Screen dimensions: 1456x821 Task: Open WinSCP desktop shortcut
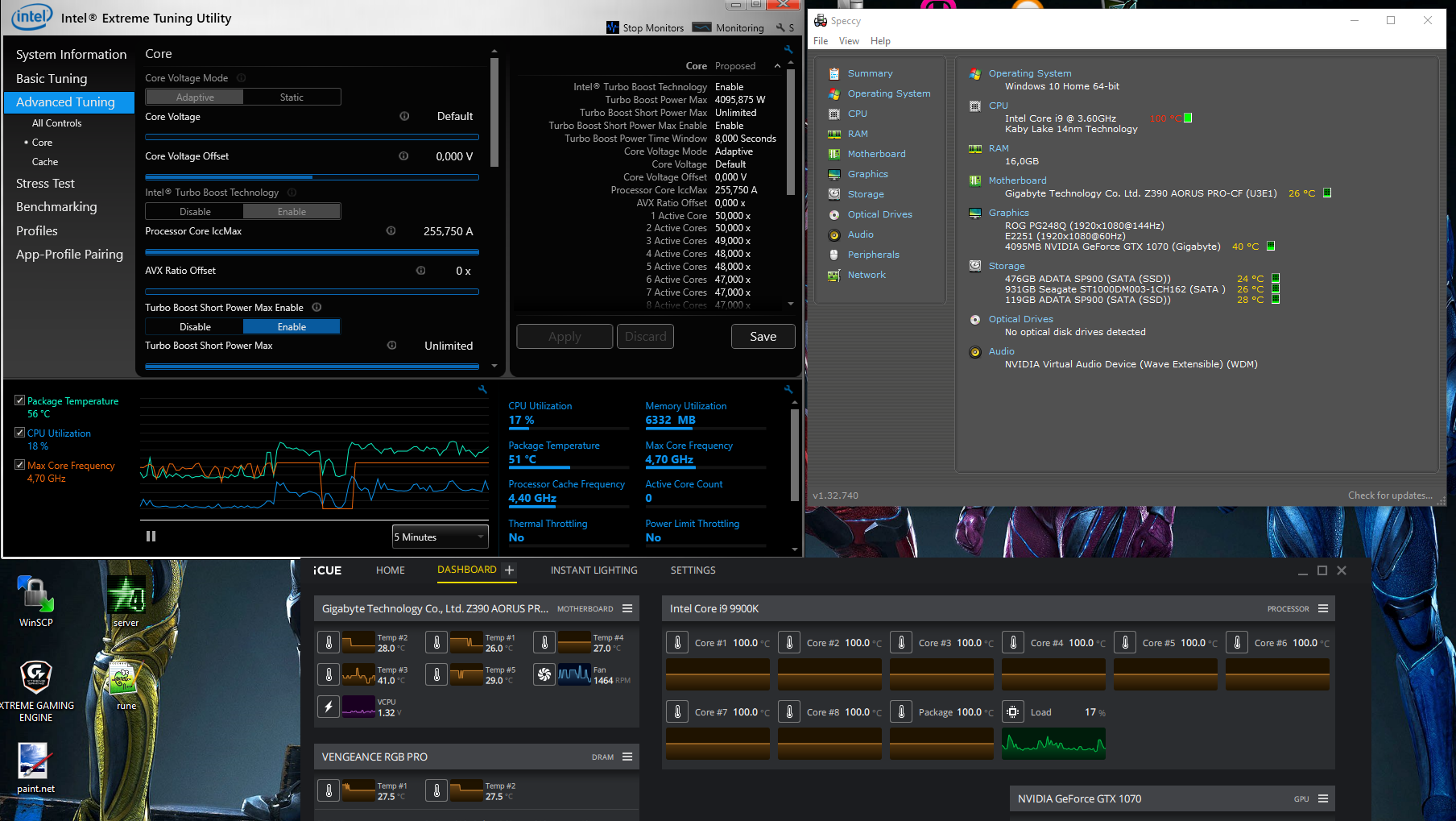(36, 601)
